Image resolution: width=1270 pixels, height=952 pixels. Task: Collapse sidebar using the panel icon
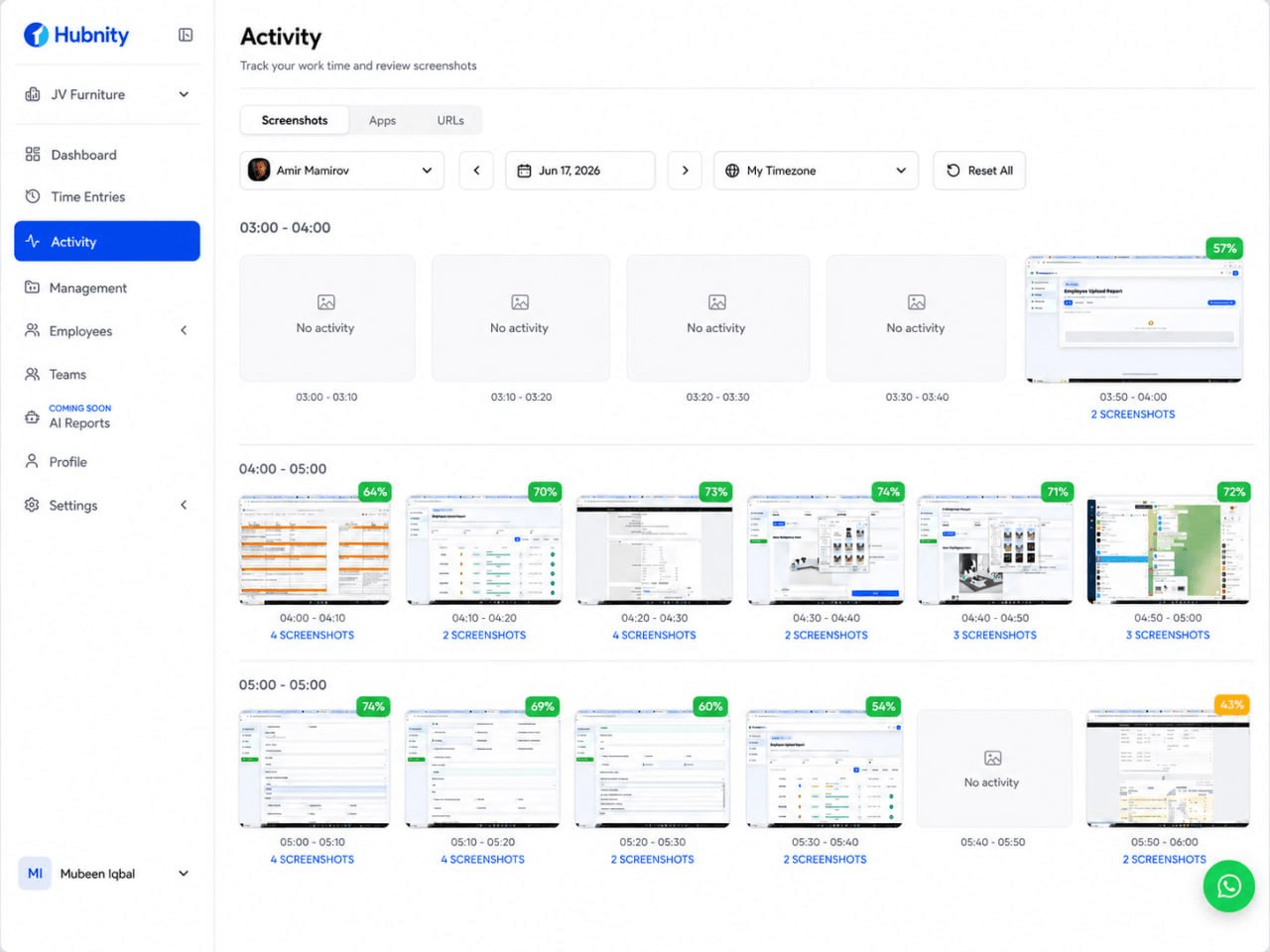click(186, 35)
